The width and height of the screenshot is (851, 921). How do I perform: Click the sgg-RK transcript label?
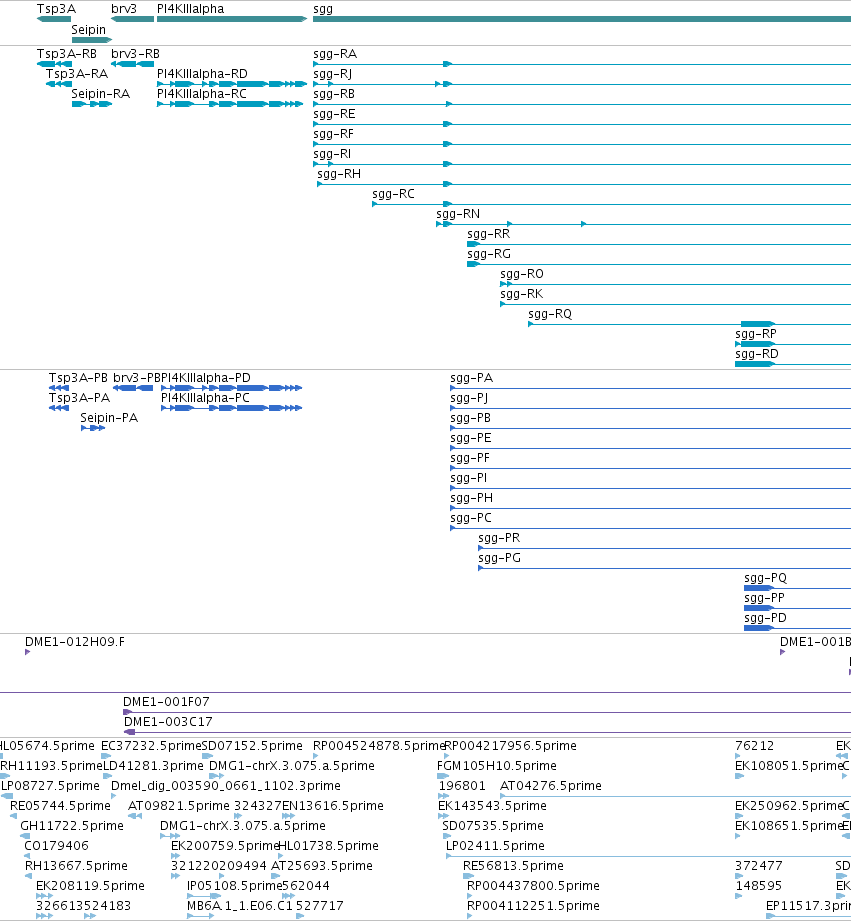pyautogui.click(x=522, y=294)
